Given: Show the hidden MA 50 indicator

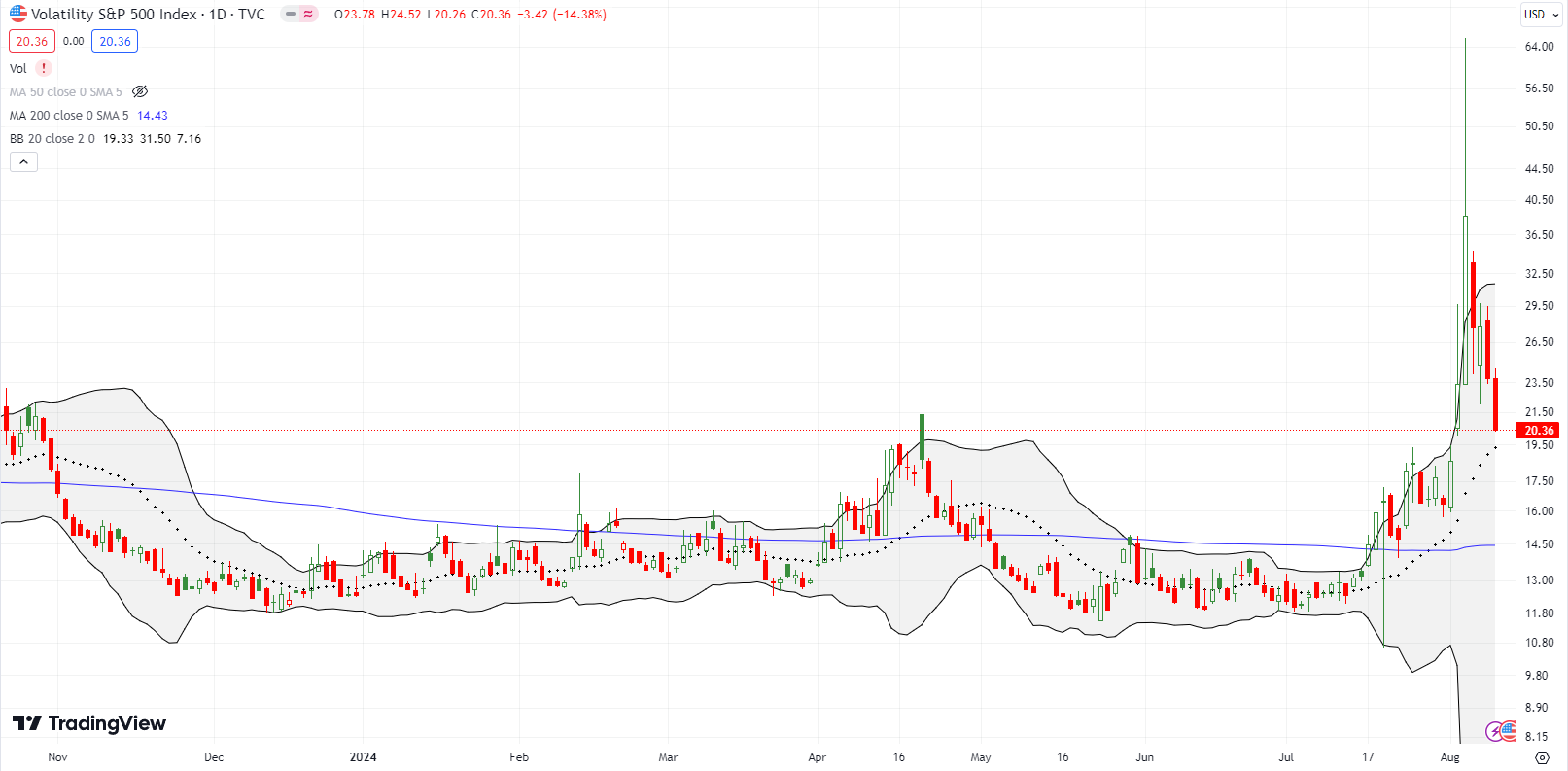Looking at the screenshot, I should pyautogui.click(x=140, y=91).
